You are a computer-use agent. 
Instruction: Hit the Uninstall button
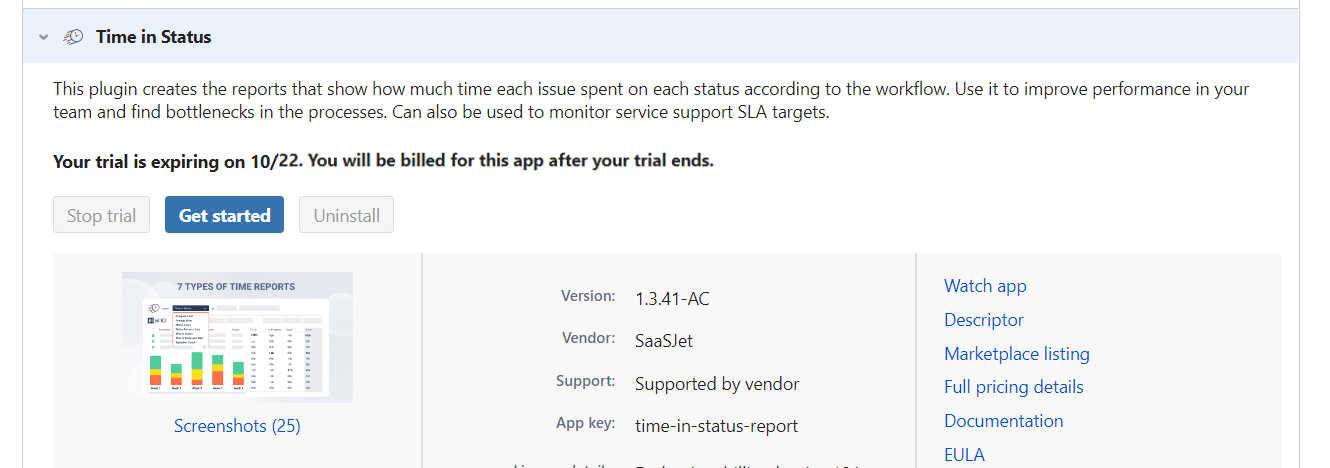coord(347,215)
